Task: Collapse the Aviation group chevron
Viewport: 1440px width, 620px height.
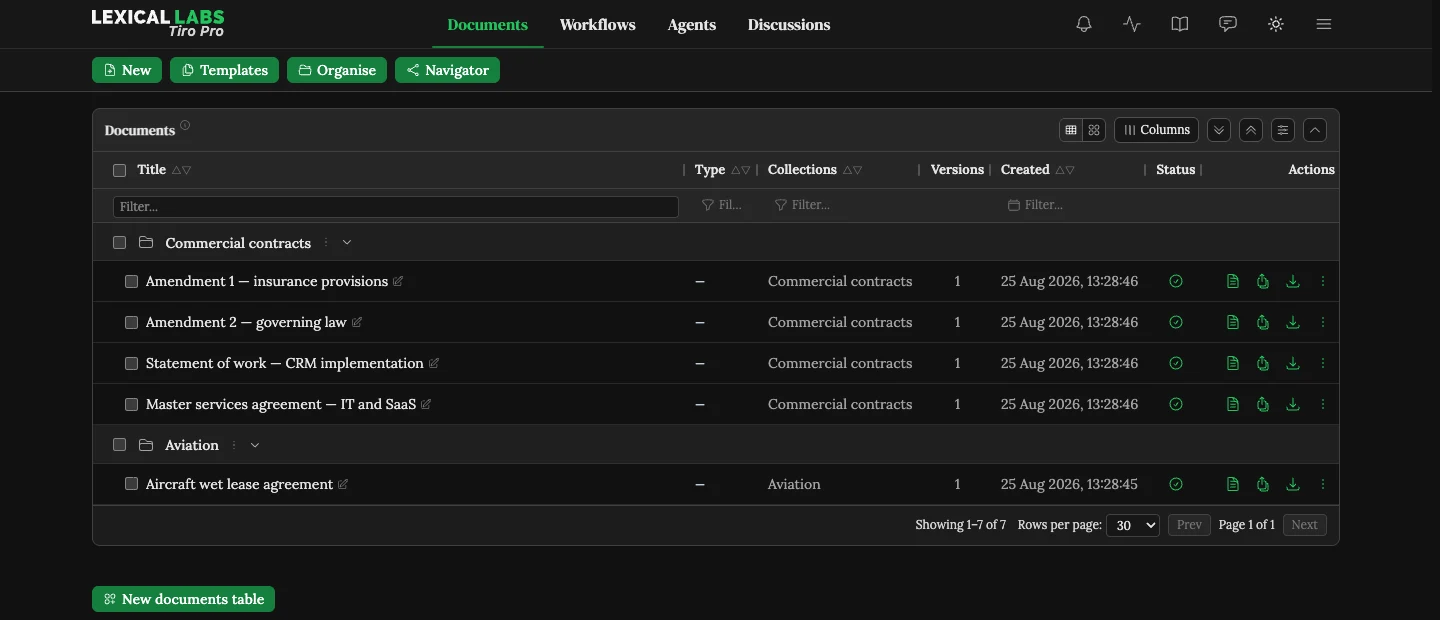Action: (255, 446)
